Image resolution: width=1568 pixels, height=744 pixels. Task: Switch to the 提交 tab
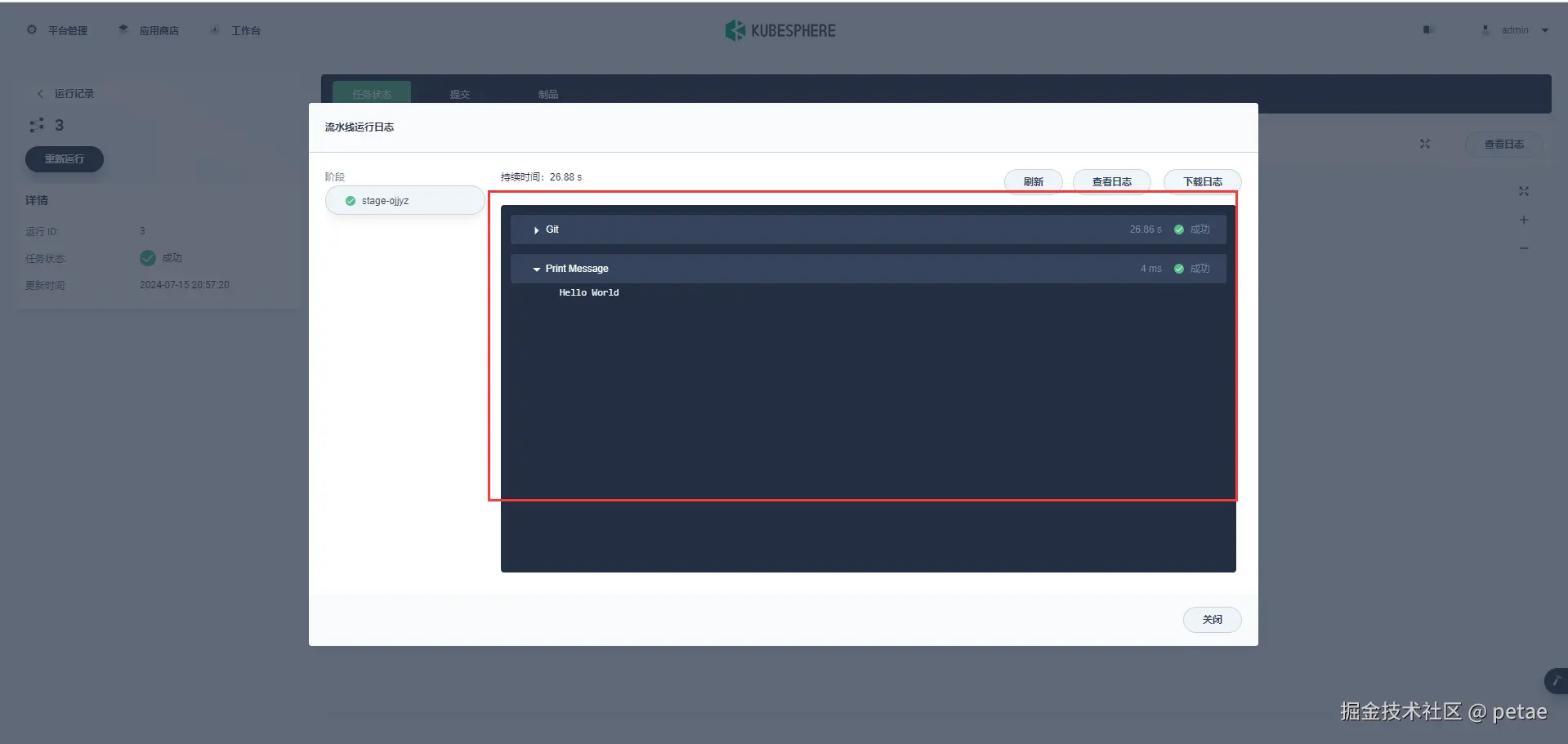click(x=459, y=95)
